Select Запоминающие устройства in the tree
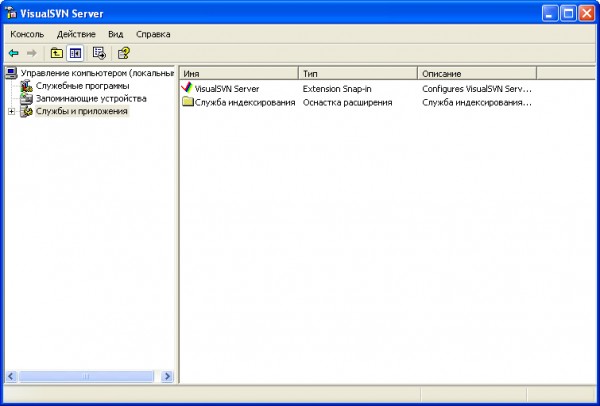This screenshot has height=406, width=600. tap(91, 99)
